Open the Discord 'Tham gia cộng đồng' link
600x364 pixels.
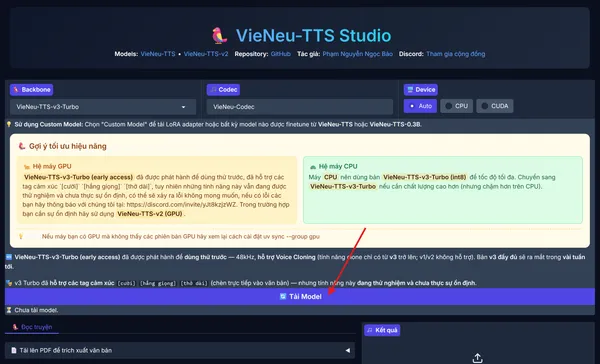(455, 54)
